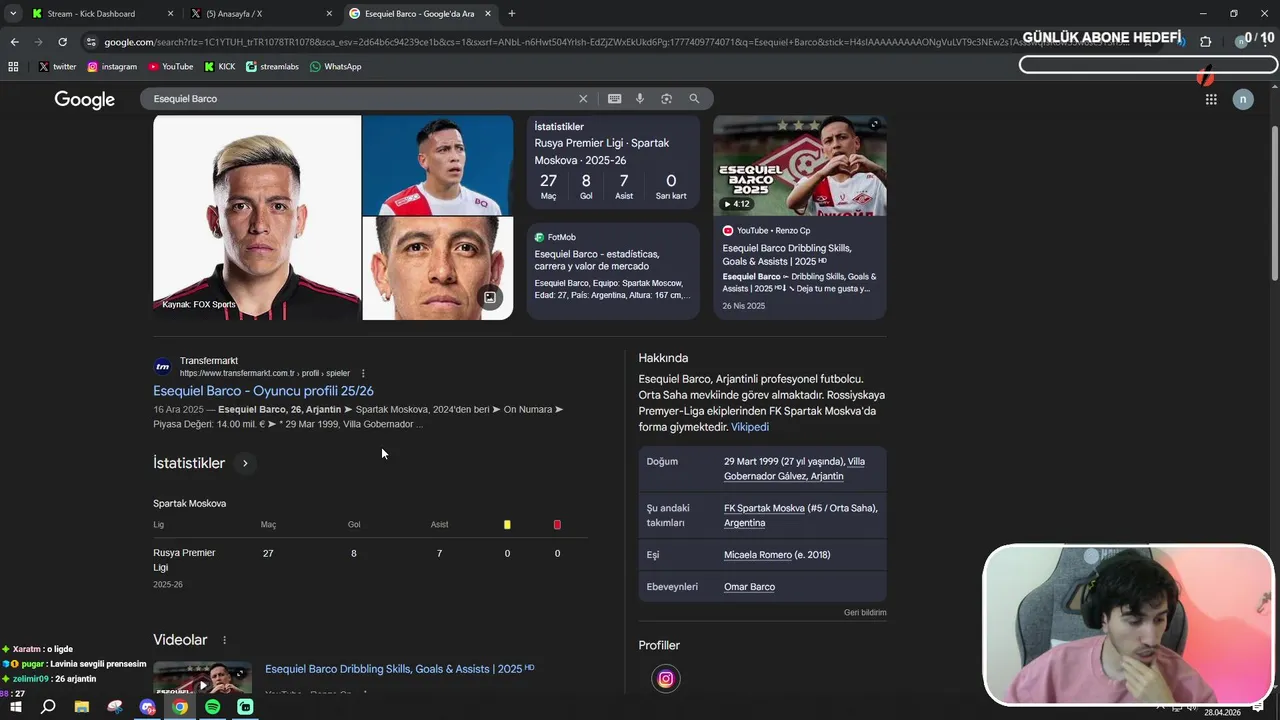The image size is (1280, 720).
Task: Open the Vikipedi link in Hakkında
Action: point(750,427)
